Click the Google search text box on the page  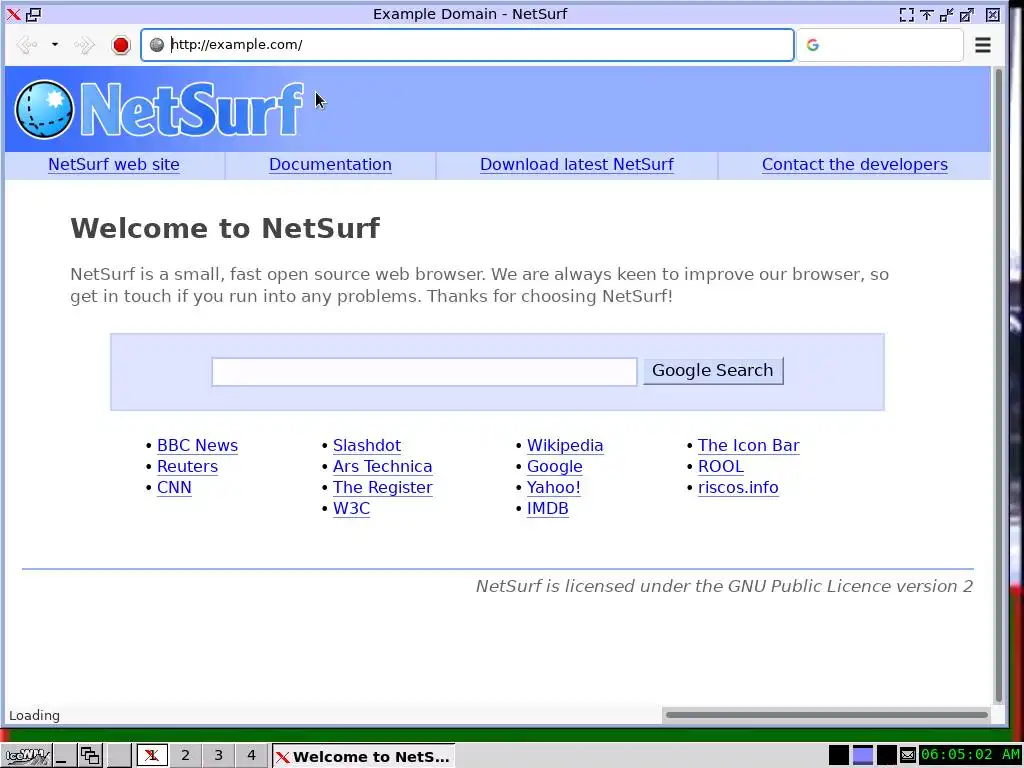424,372
